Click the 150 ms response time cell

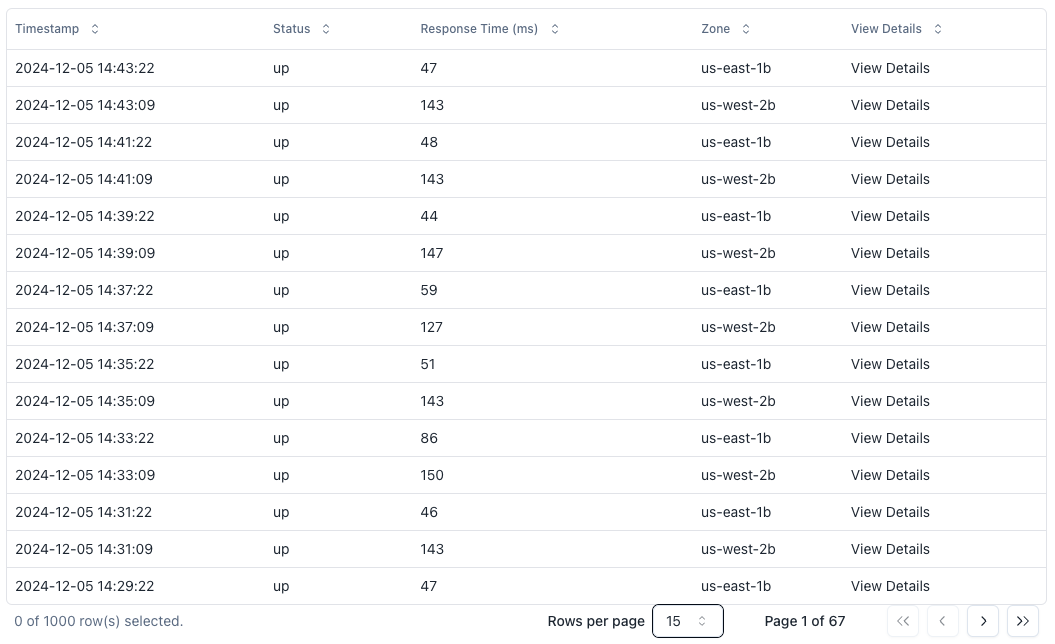(432, 475)
